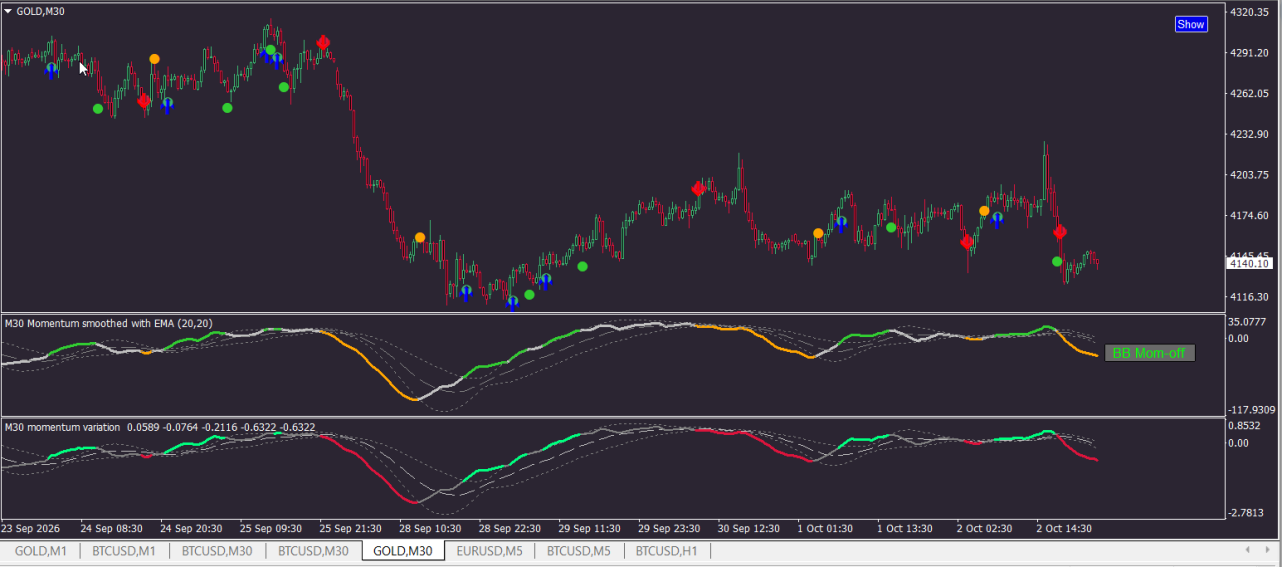Switch to the BTCUSD,M1 chart tab
The height and width of the screenshot is (567, 1282).
click(124, 550)
